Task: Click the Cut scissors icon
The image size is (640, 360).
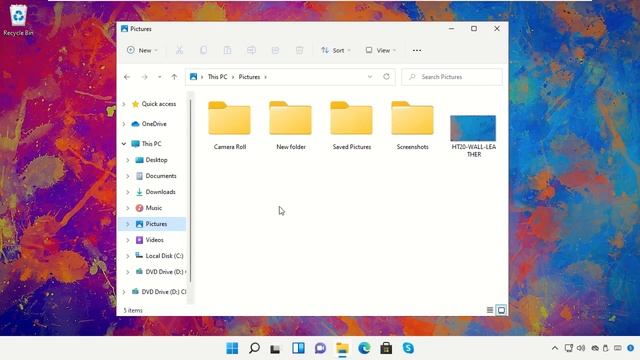Action: click(x=179, y=50)
